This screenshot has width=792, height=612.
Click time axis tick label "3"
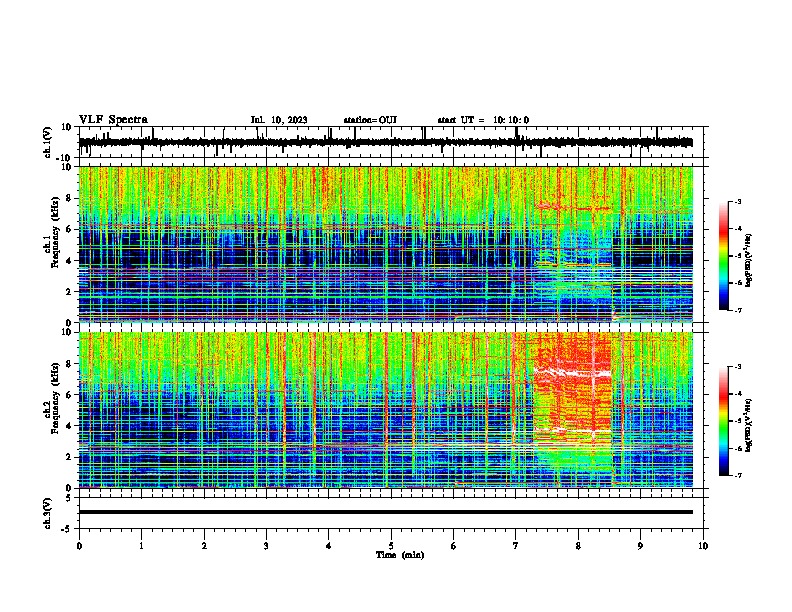(x=267, y=546)
